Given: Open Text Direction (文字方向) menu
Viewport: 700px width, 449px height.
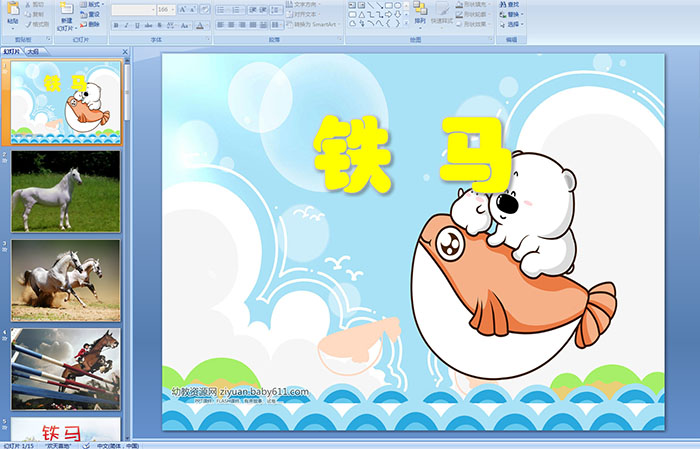Looking at the screenshot, I should coord(304,4).
